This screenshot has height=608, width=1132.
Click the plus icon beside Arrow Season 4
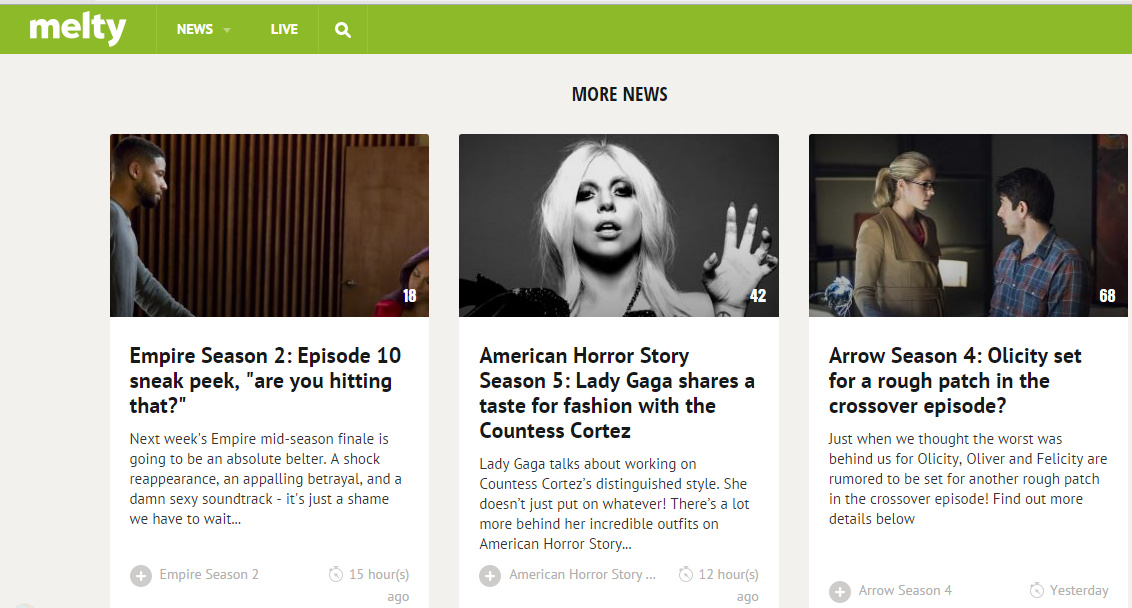pyautogui.click(x=840, y=591)
